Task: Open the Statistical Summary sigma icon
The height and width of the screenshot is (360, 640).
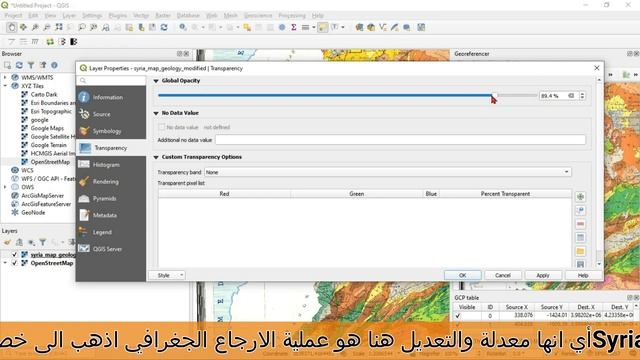Action: click(293, 27)
